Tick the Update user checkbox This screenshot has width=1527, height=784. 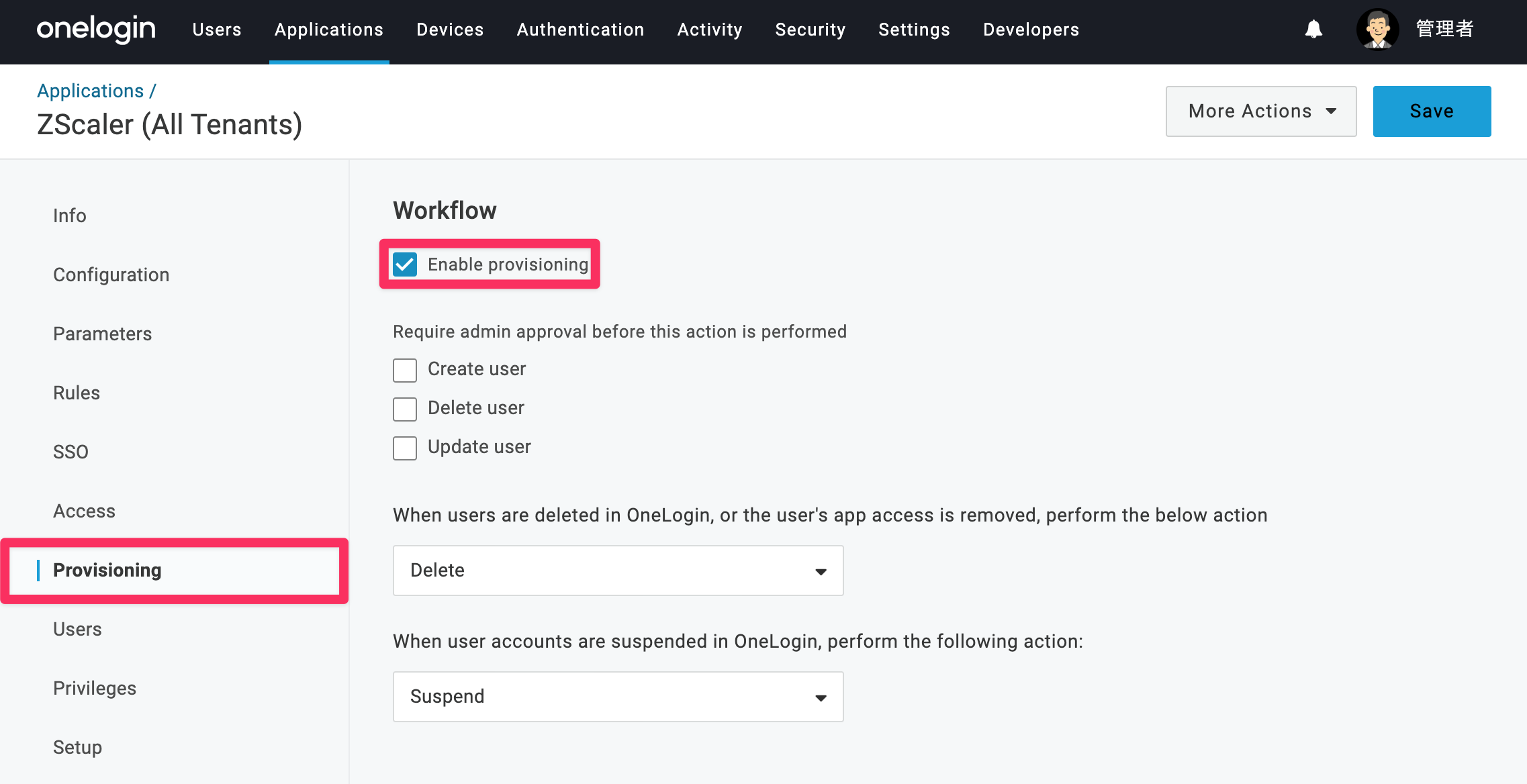click(x=405, y=448)
